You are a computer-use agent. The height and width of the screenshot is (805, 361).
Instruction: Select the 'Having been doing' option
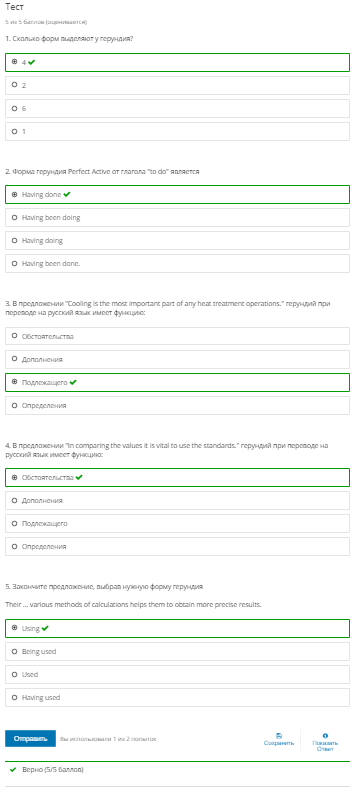(x=177, y=218)
